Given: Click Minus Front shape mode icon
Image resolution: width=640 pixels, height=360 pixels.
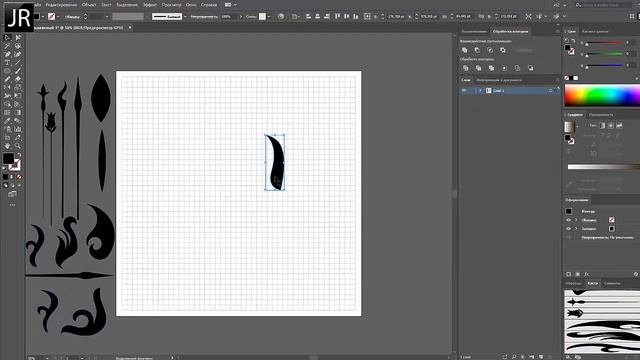Looking at the screenshot, I should [x=477, y=50].
